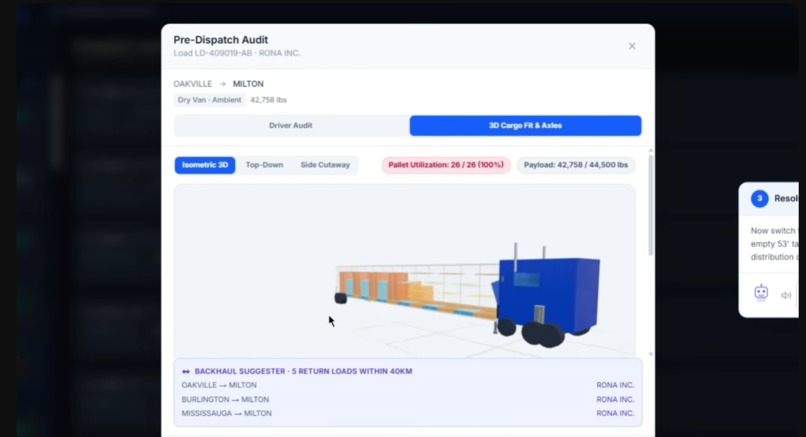
Task: Select the Isometric 3D view
Action: [205, 165]
